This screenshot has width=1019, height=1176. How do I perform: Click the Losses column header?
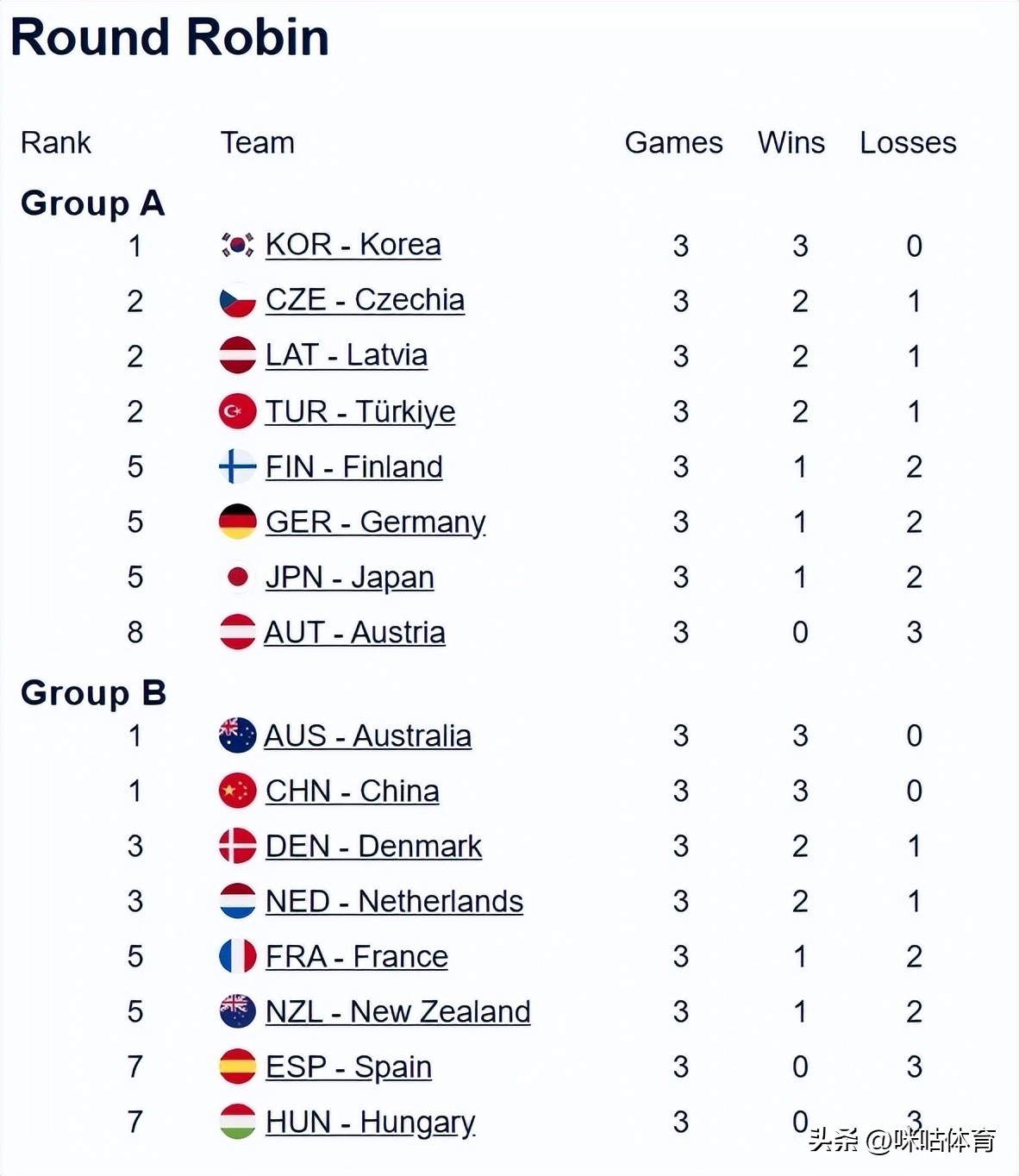tap(908, 142)
